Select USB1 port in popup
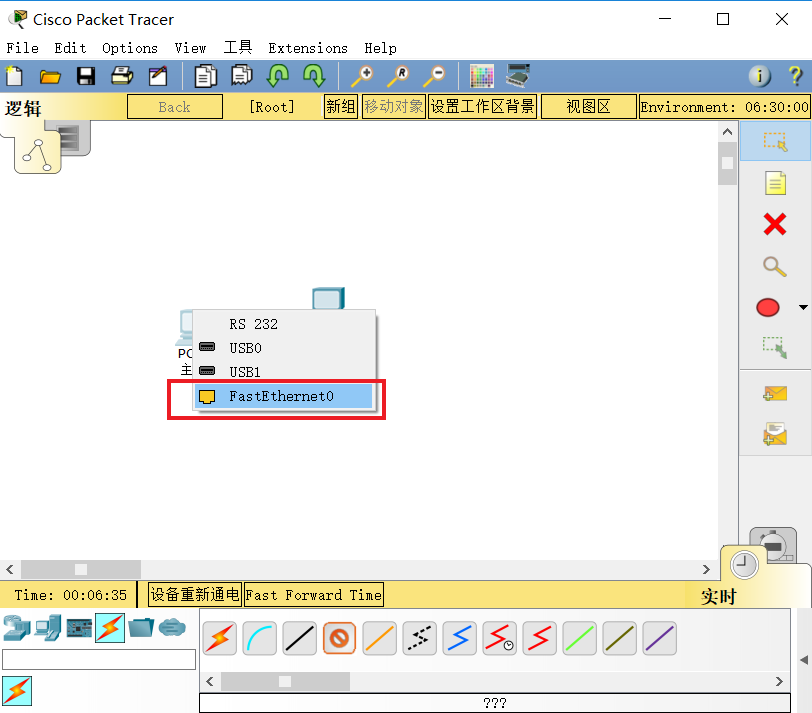The width and height of the screenshot is (812, 713). point(284,372)
